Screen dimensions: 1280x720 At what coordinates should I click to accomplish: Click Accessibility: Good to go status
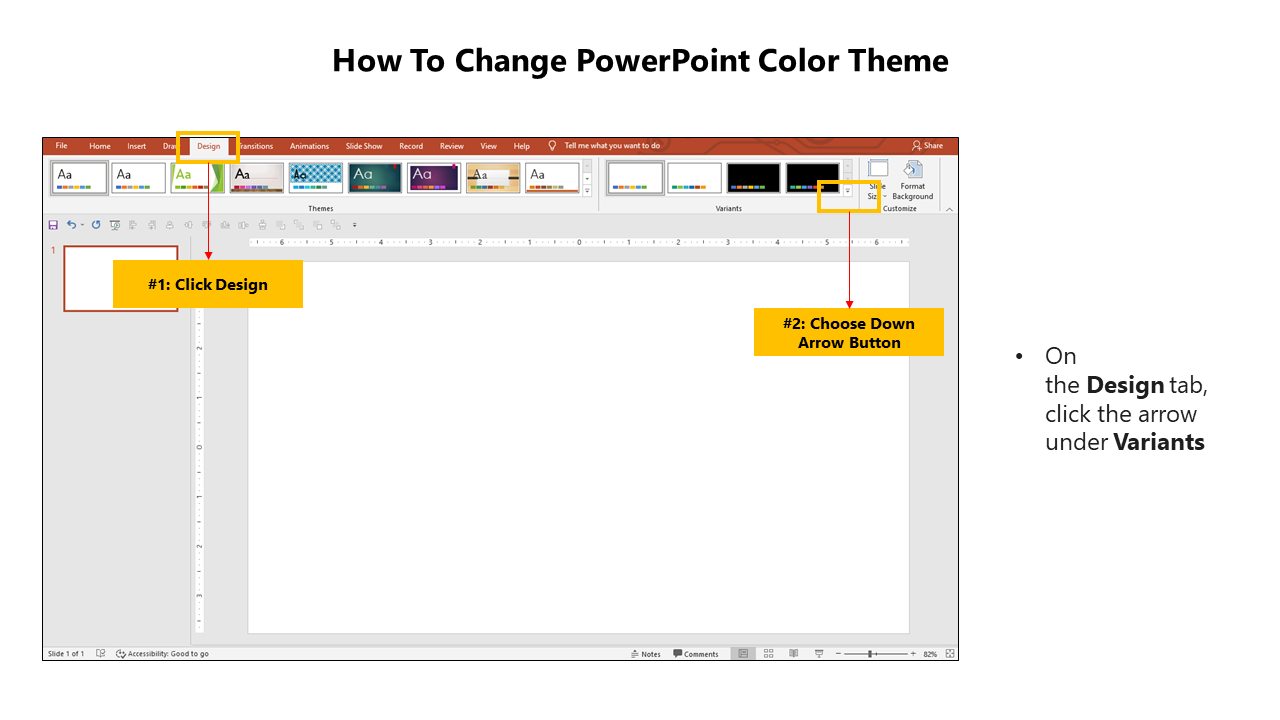click(x=163, y=654)
